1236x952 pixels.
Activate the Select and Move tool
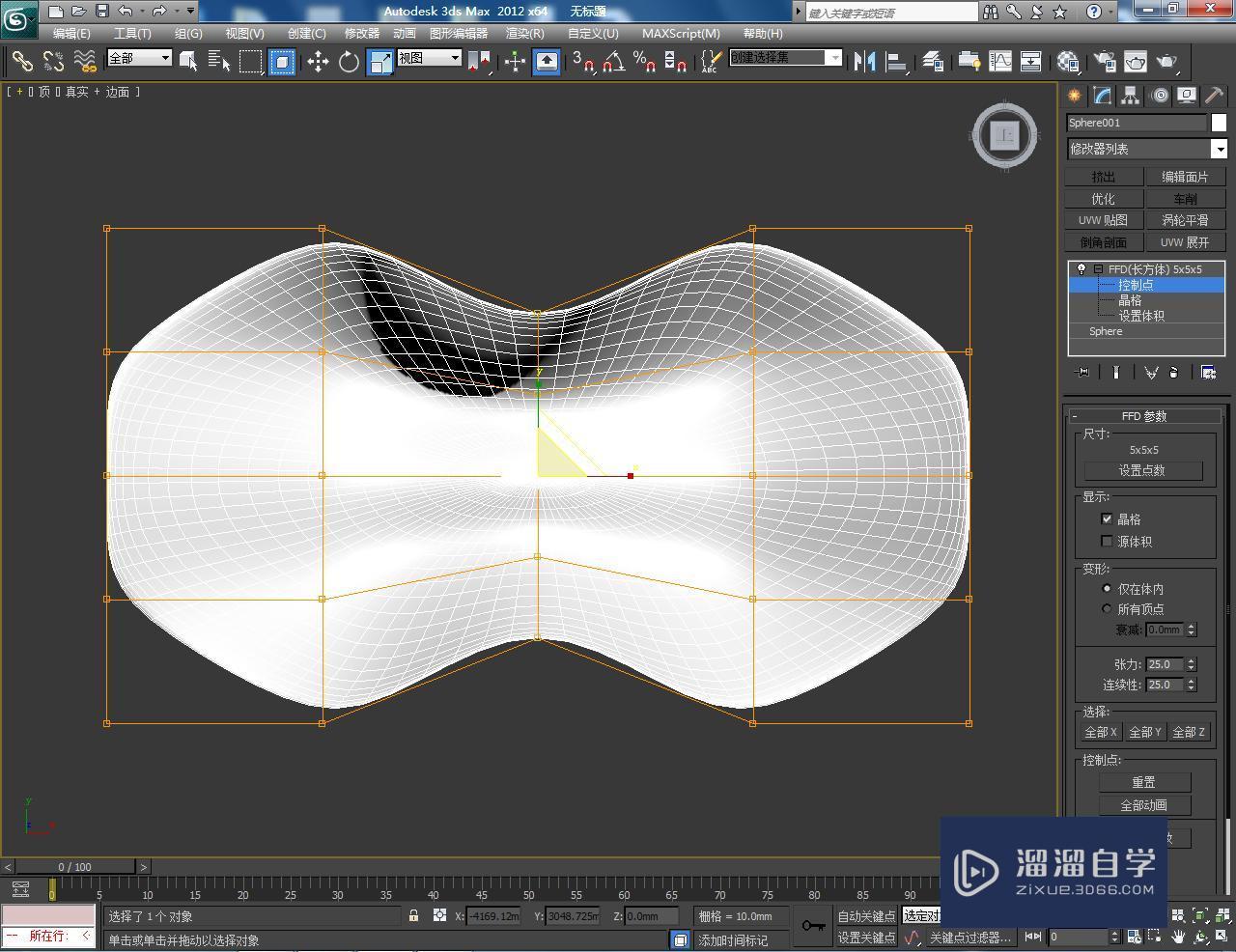320,61
